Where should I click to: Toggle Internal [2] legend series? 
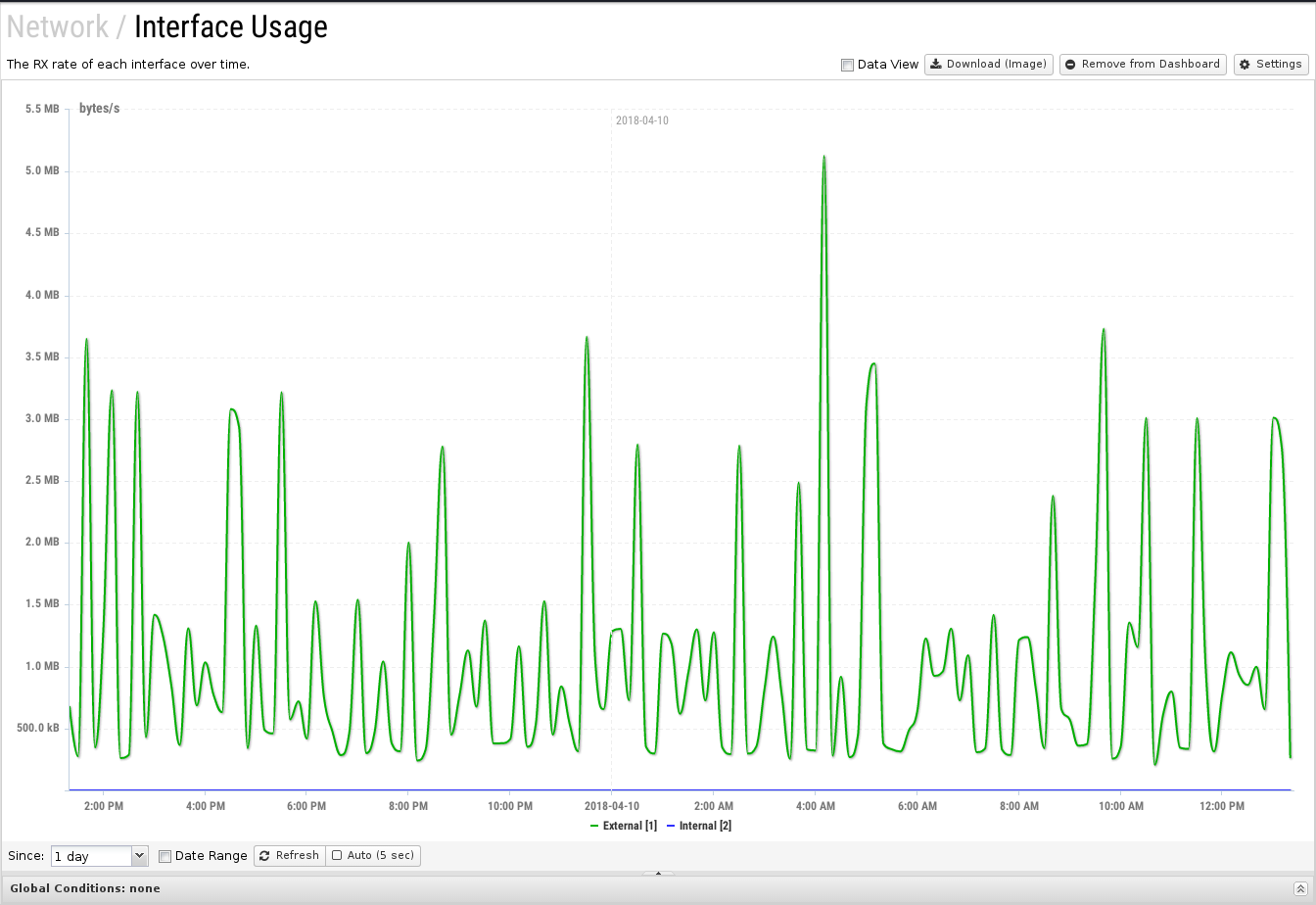(x=699, y=827)
